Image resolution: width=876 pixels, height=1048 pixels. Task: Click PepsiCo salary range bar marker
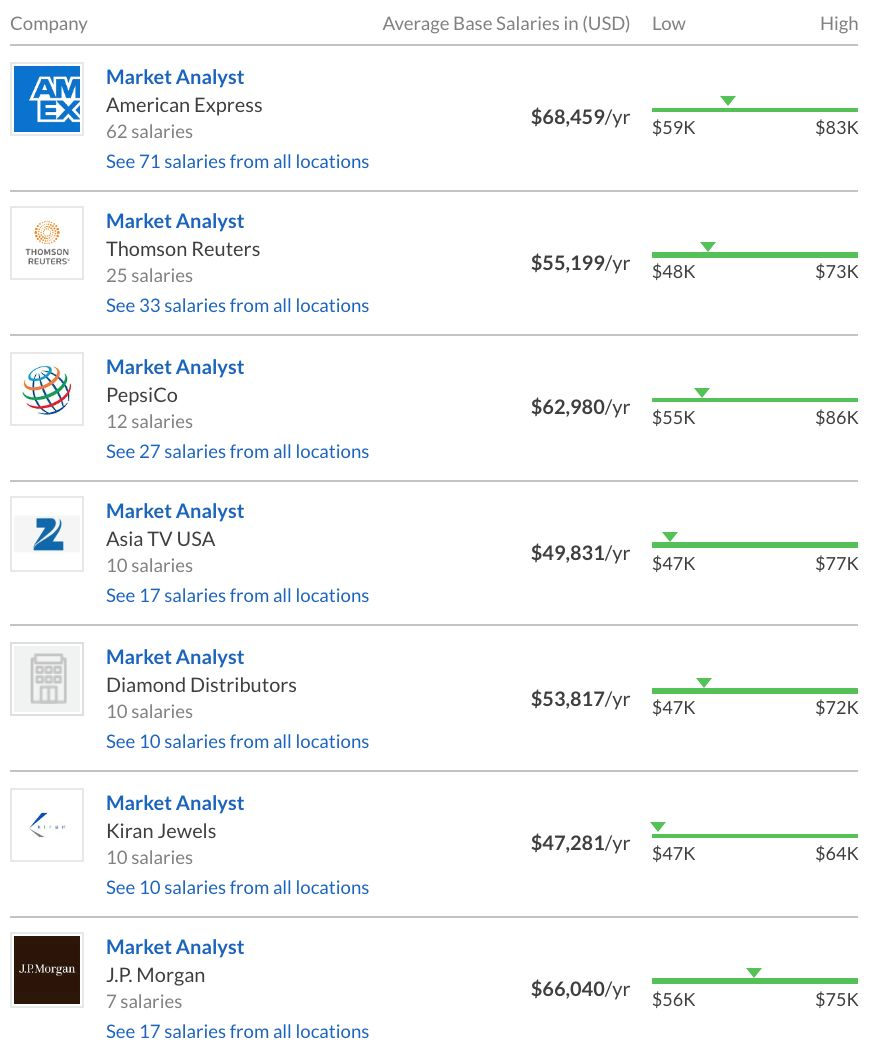click(x=702, y=393)
